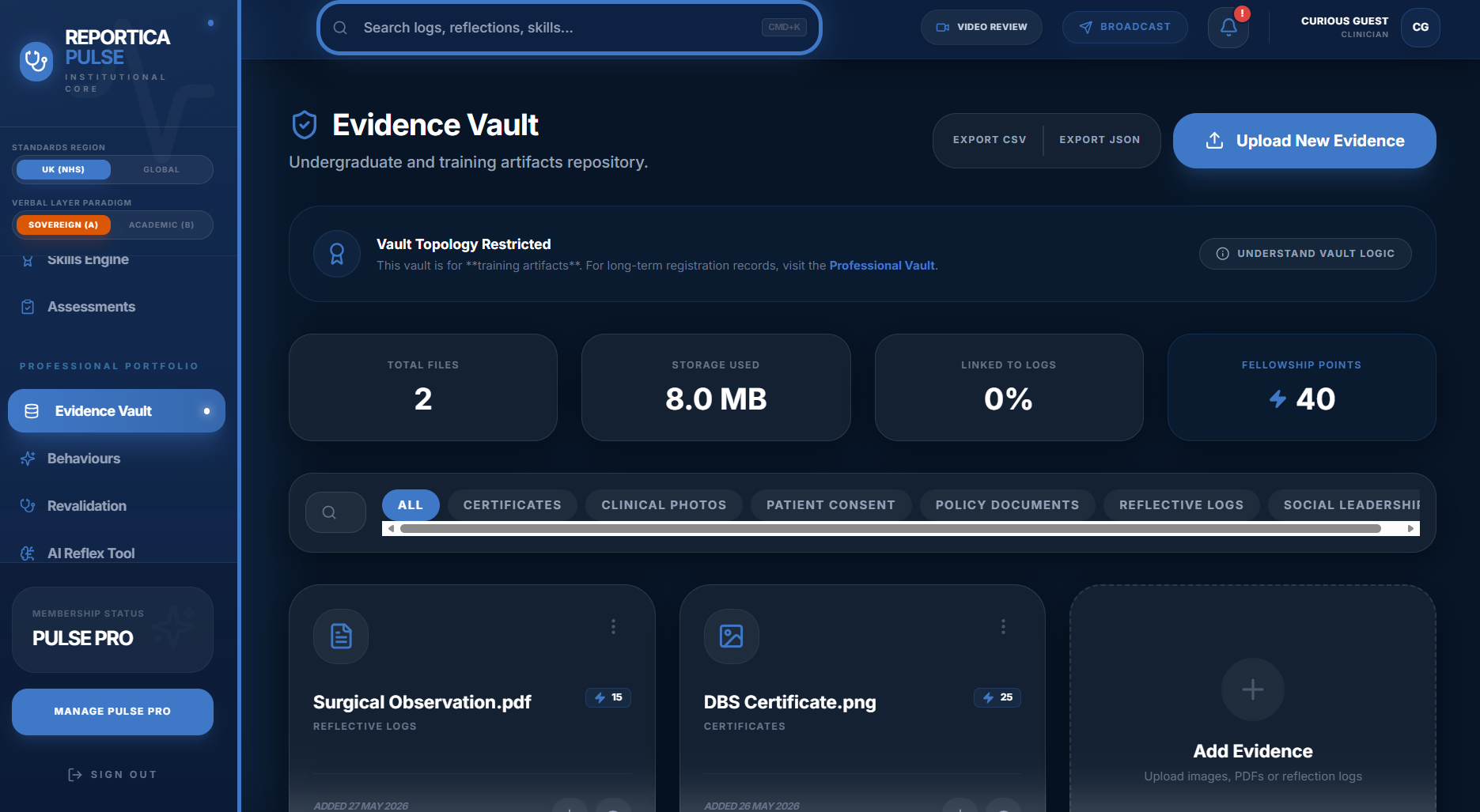
Task: Click the award ribbon icon in the vault notice
Action: tap(337, 254)
